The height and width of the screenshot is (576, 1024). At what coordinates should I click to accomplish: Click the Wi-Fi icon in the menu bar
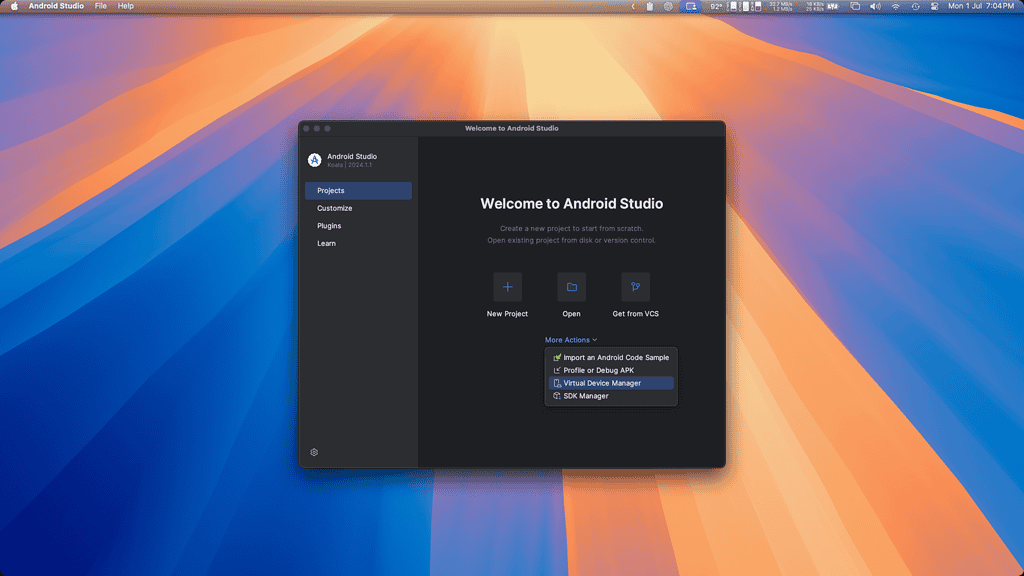point(895,6)
